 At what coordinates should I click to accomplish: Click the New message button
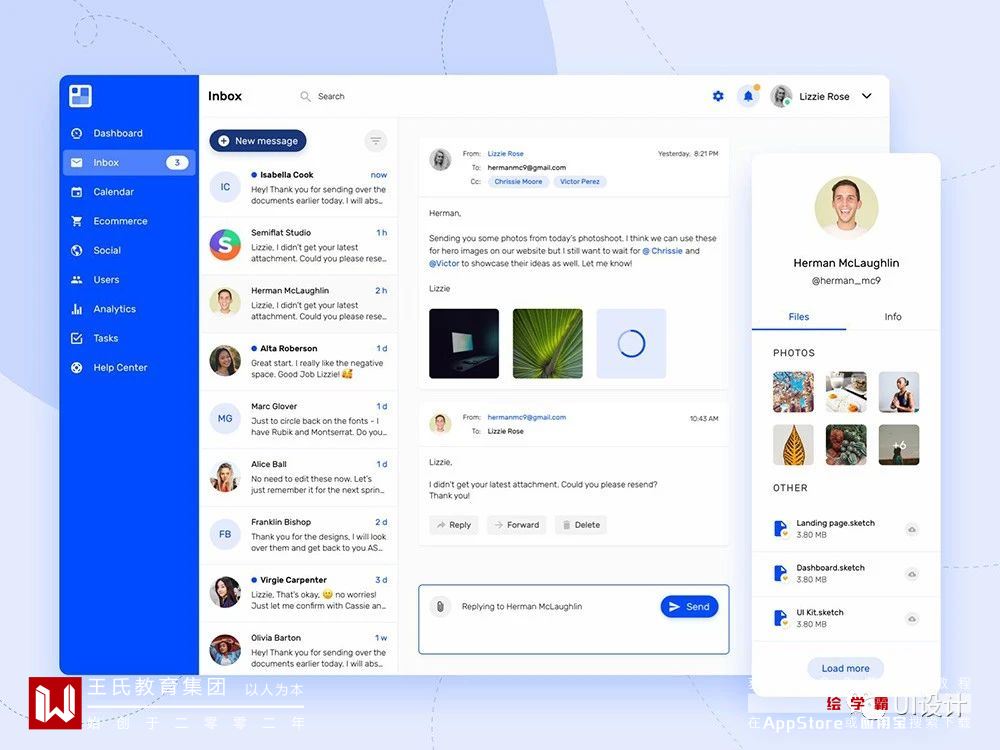258,141
